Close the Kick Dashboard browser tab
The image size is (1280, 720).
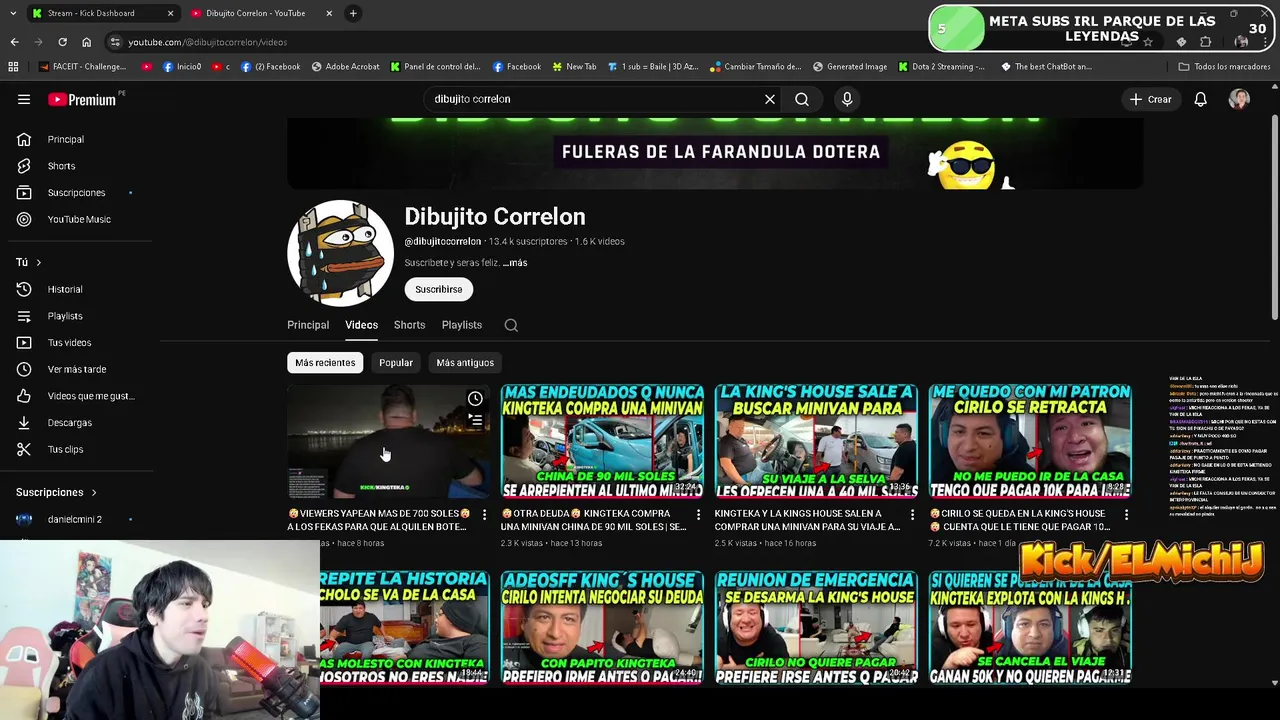click(x=170, y=13)
